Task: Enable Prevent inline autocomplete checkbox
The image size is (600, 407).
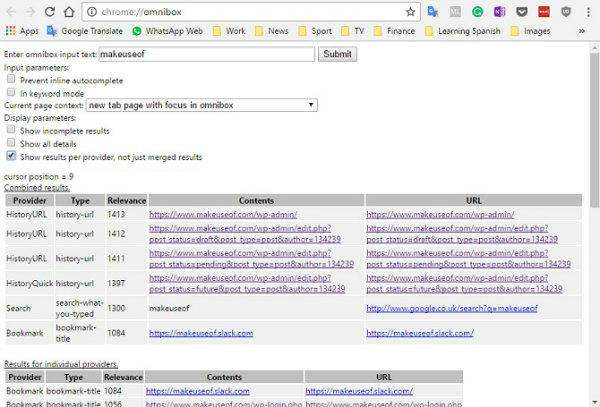Action: click(11, 79)
